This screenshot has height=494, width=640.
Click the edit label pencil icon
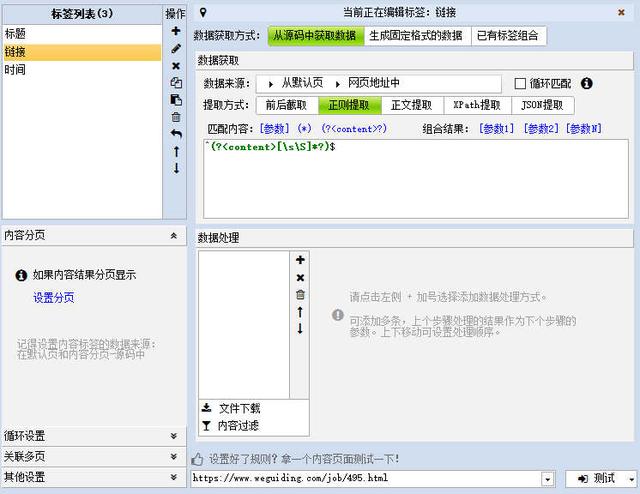176,48
